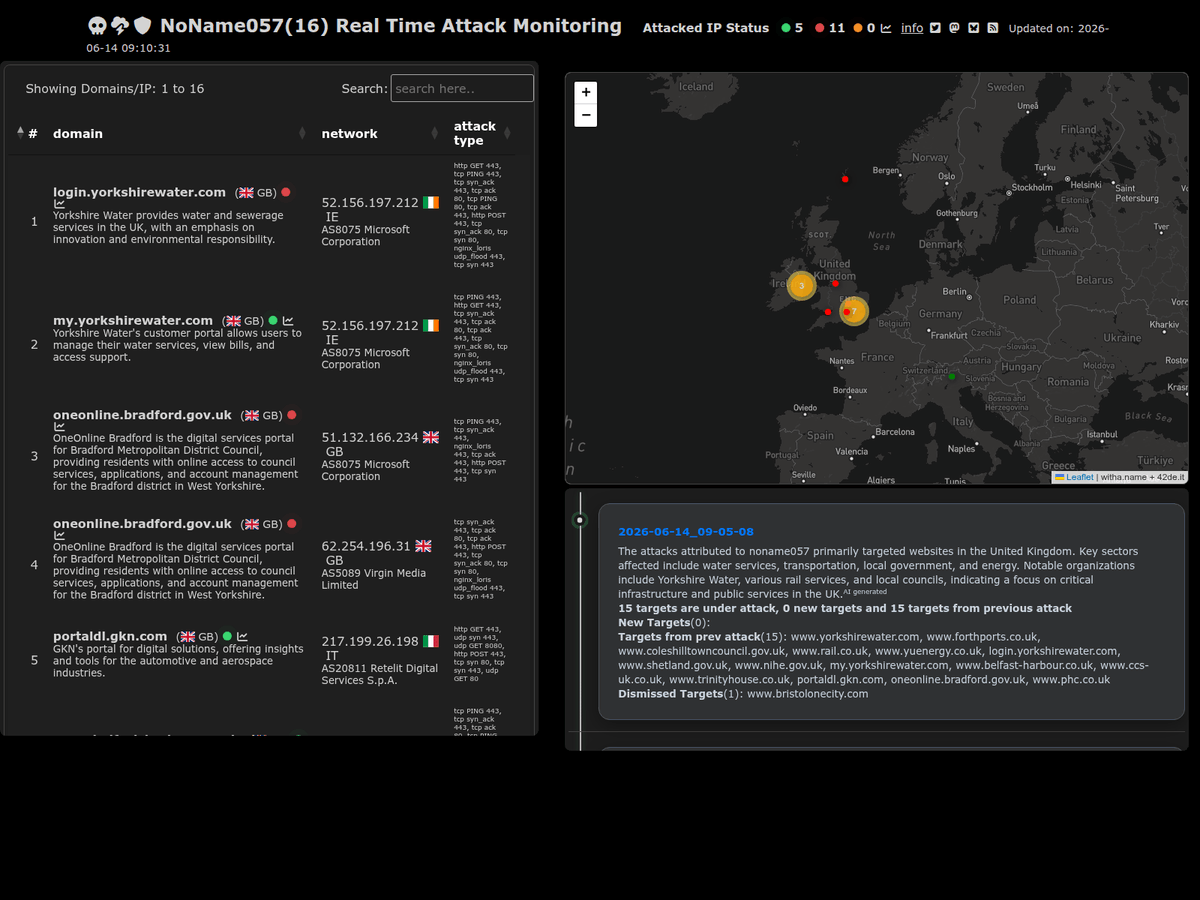Click red map marker over United Kingdom label
Screen dimensions: 1200x900
835,283
